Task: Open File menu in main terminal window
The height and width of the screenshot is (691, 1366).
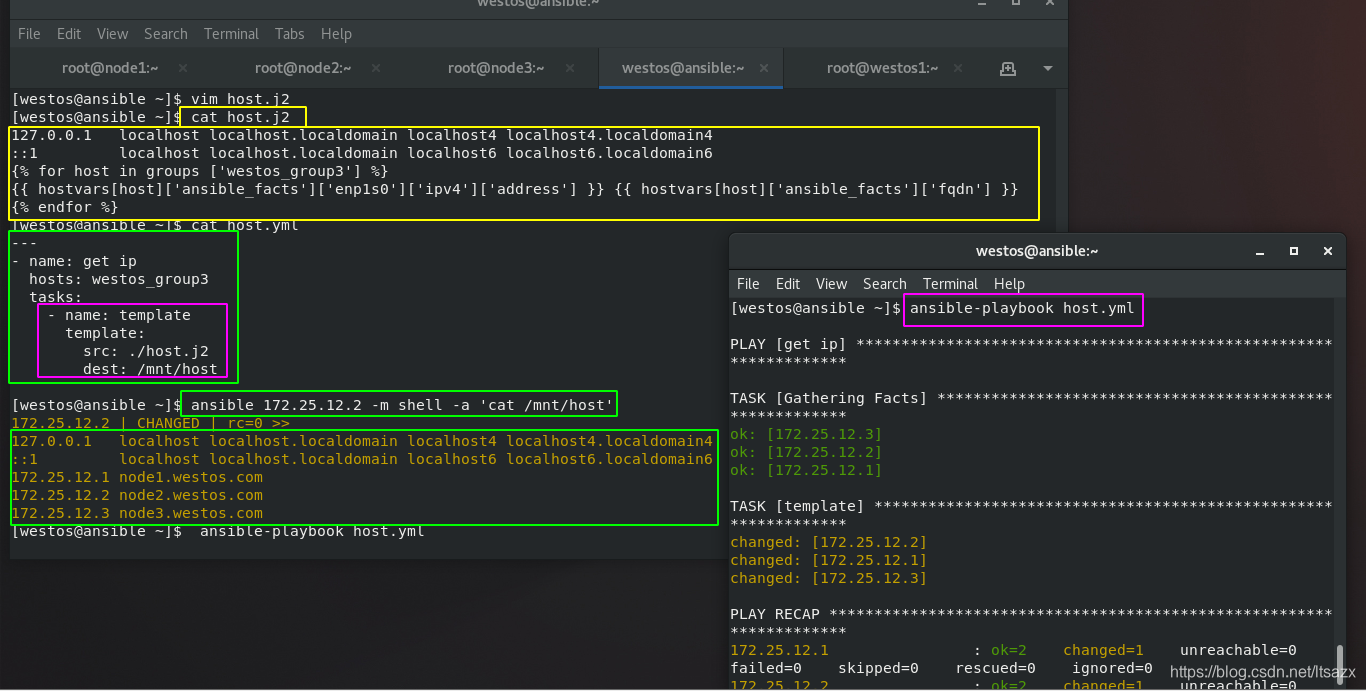Action: [29, 33]
